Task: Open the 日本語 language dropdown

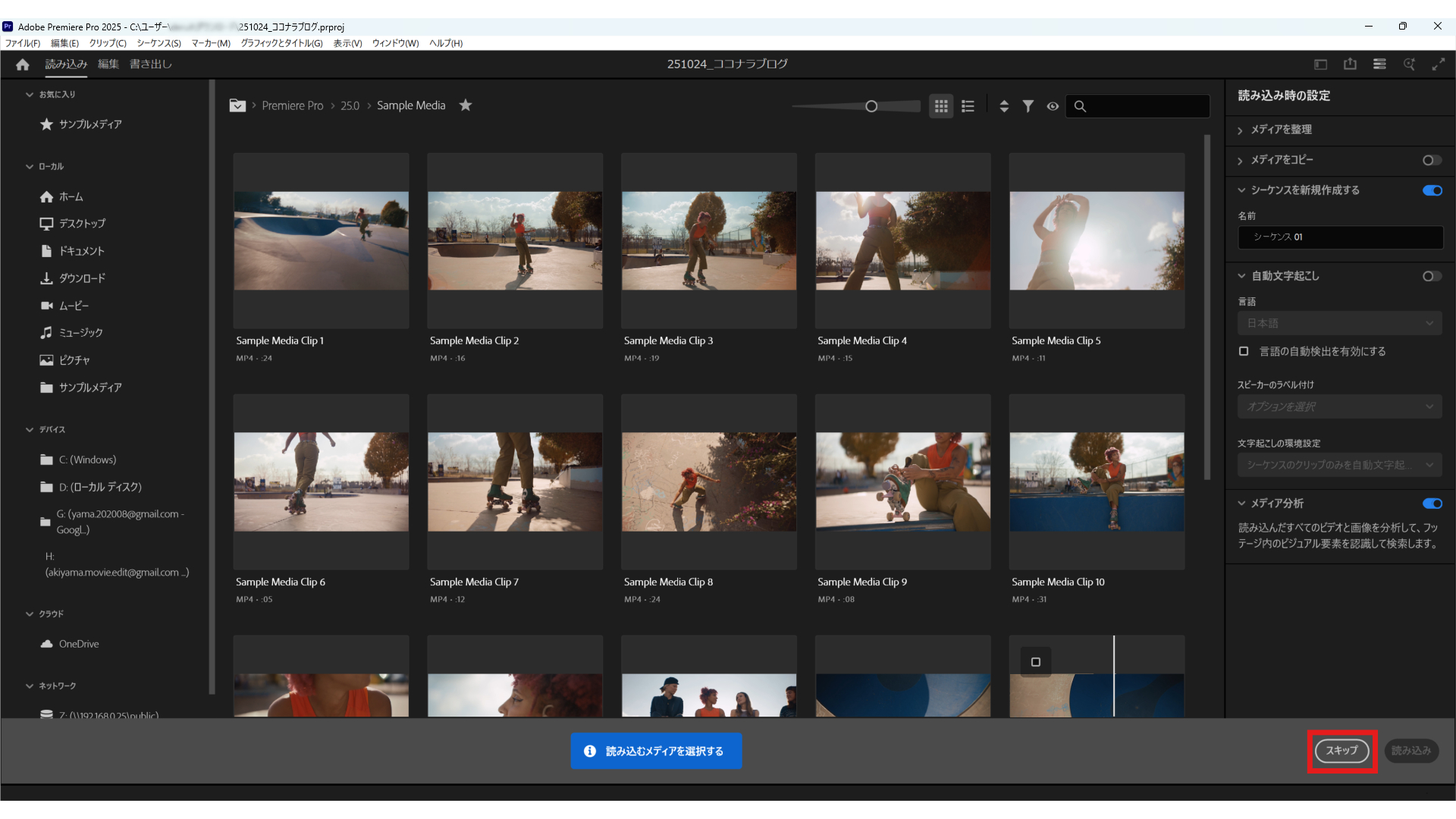Action: click(1340, 323)
